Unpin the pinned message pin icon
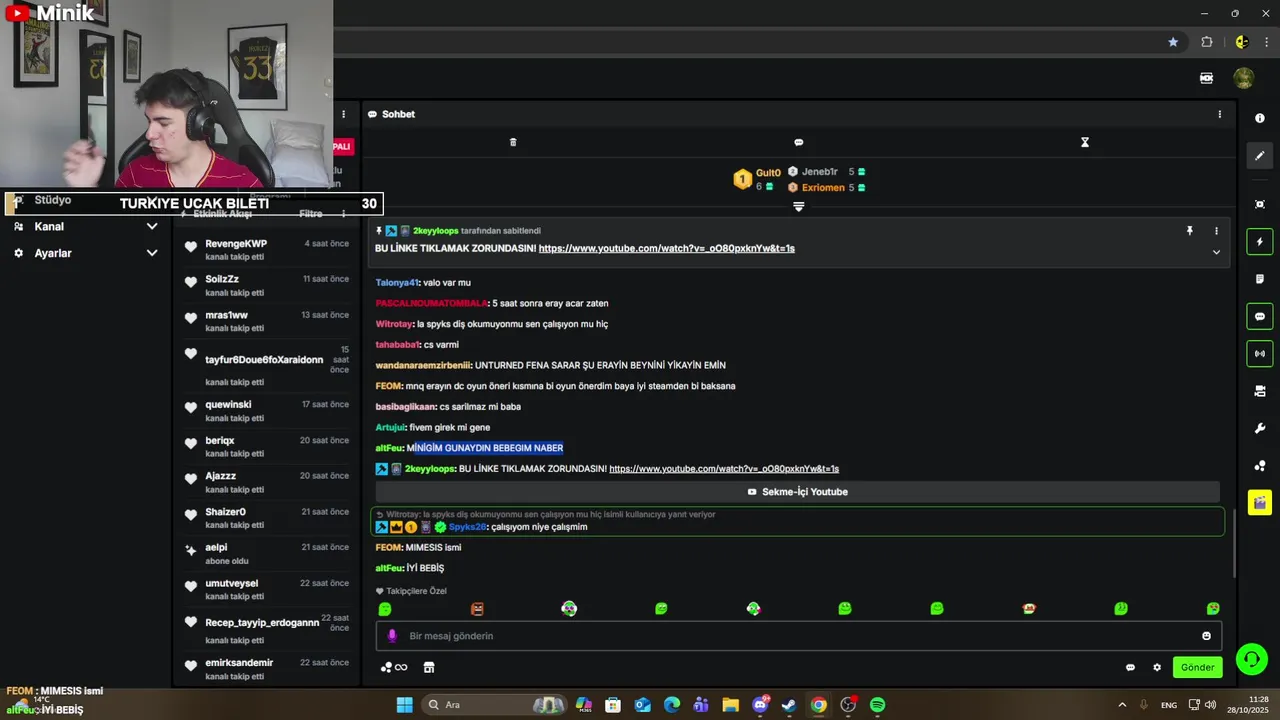1280x720 pixels. [x=1189, y=231]
